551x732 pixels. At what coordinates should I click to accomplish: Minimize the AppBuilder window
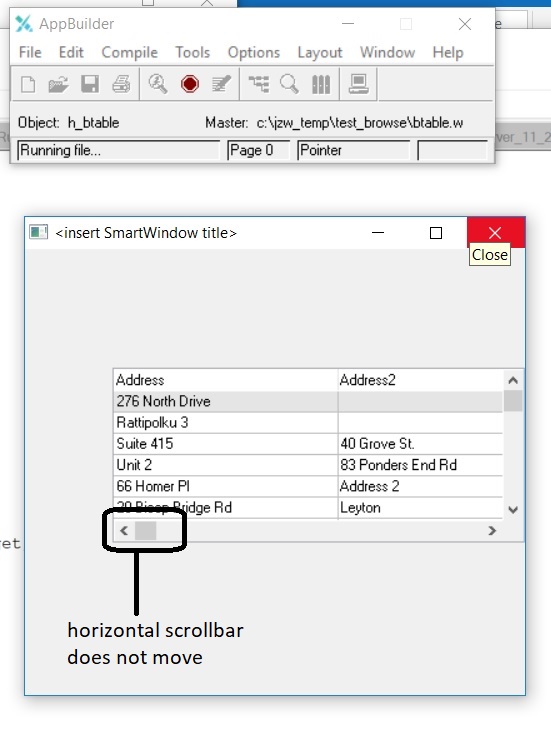(x=348, y=24)
